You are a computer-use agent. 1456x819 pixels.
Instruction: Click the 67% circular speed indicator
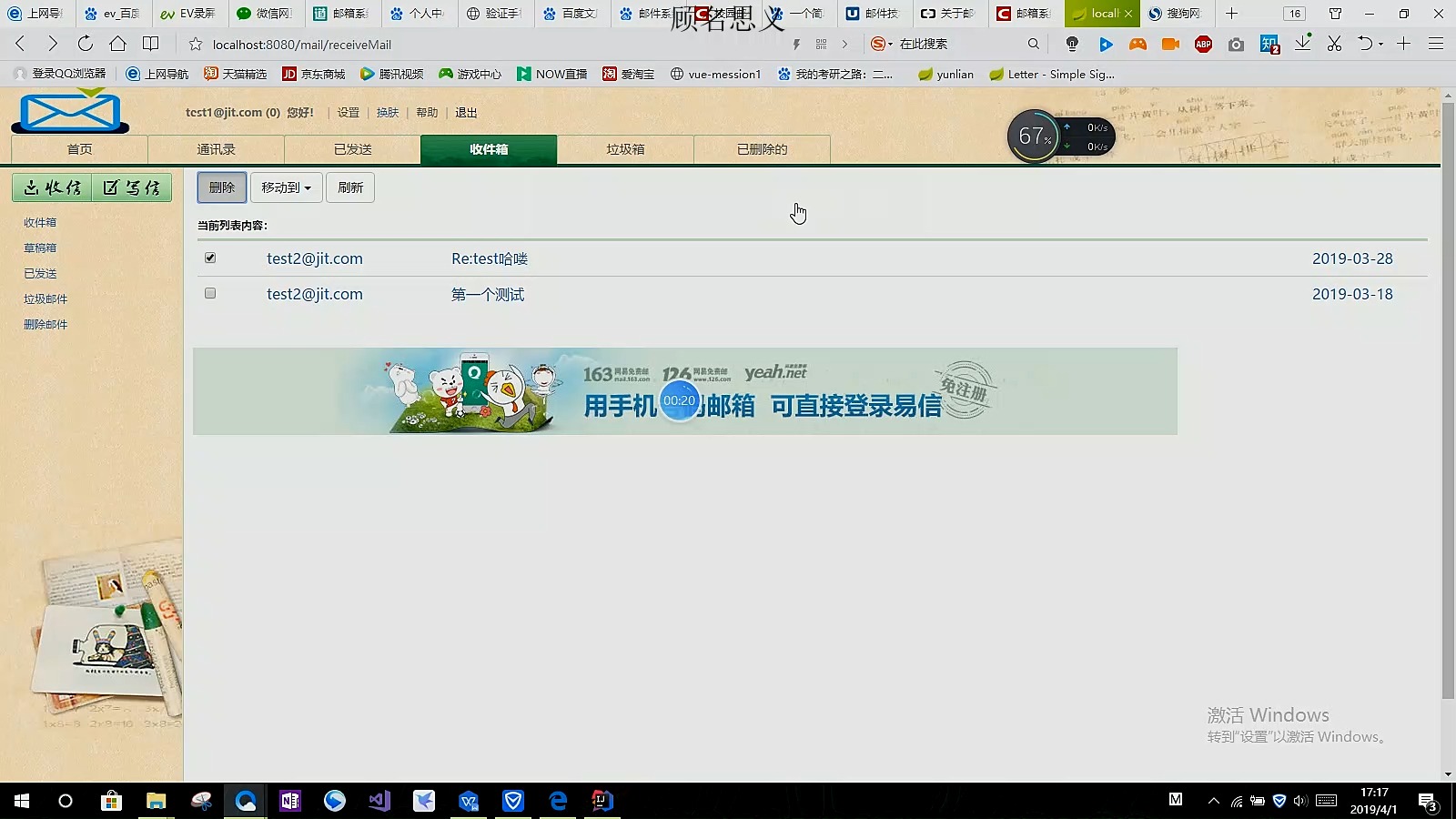coord(1033,135)
